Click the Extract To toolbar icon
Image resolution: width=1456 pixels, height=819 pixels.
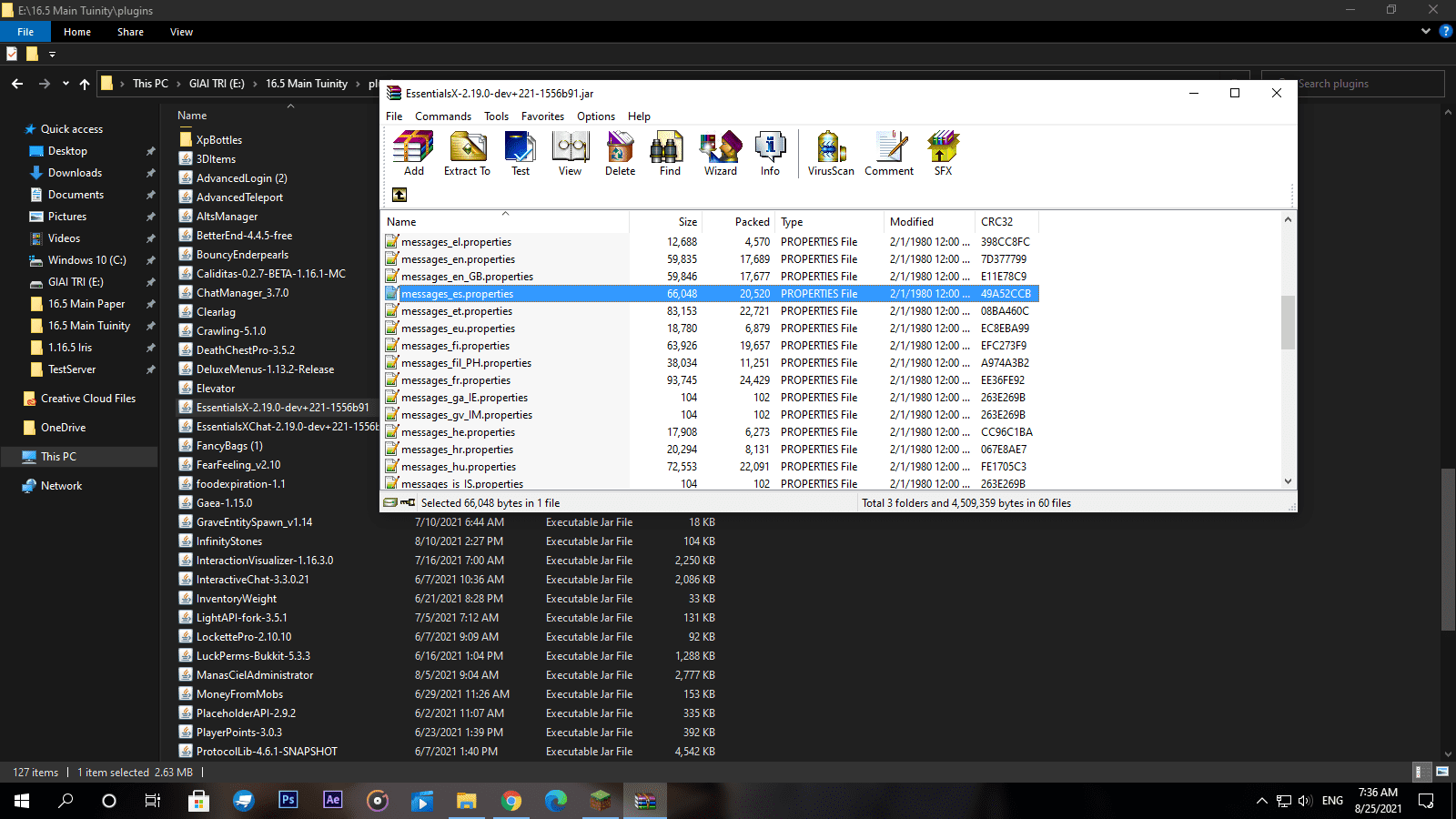click(x=467, y=153)
